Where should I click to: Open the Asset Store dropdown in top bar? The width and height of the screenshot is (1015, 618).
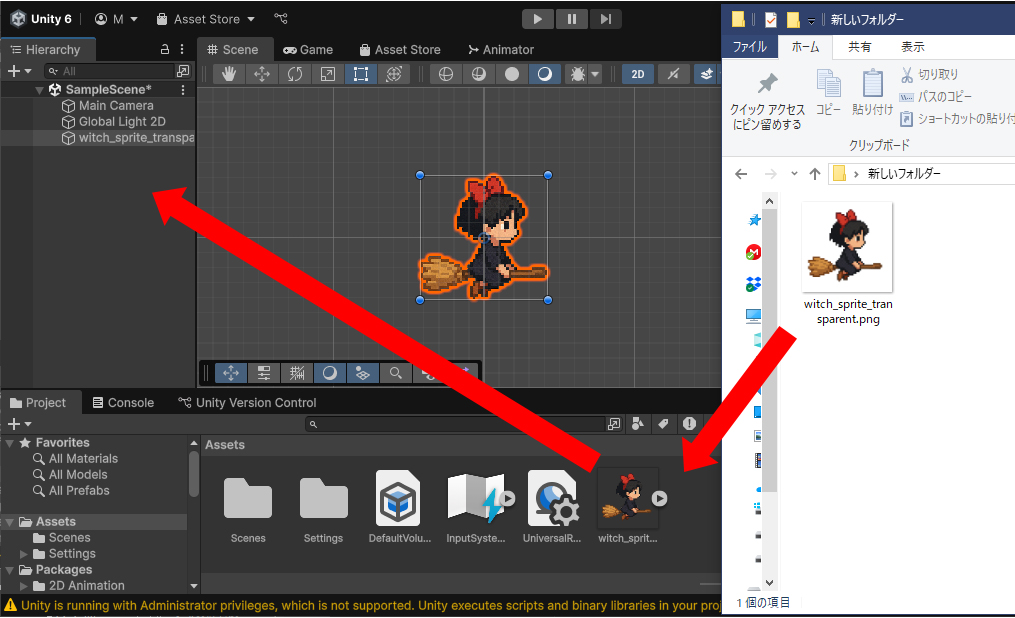(x=206, y=19)
